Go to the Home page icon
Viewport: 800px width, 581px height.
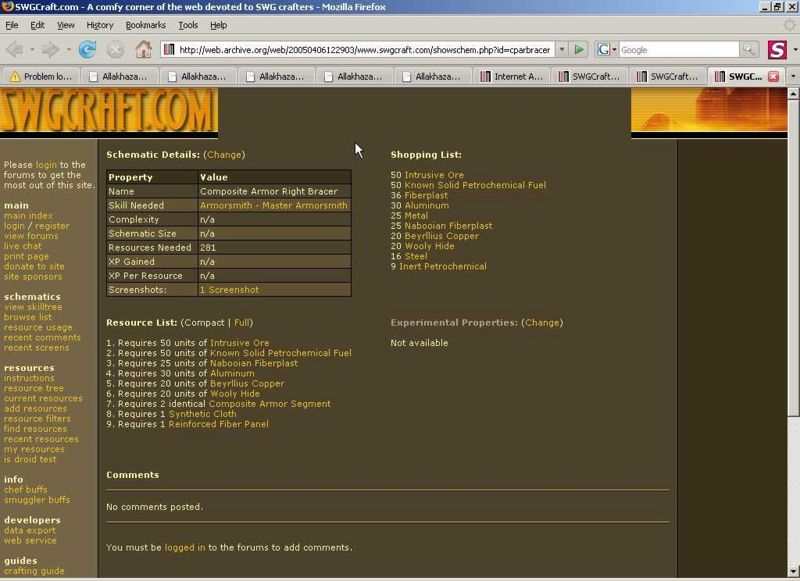(x=143, y=49)
